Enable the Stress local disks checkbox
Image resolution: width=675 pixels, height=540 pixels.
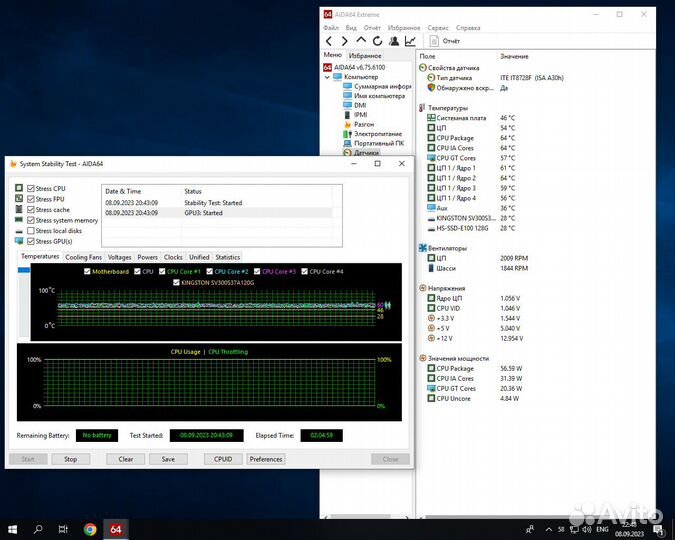(x=32, y=231)
